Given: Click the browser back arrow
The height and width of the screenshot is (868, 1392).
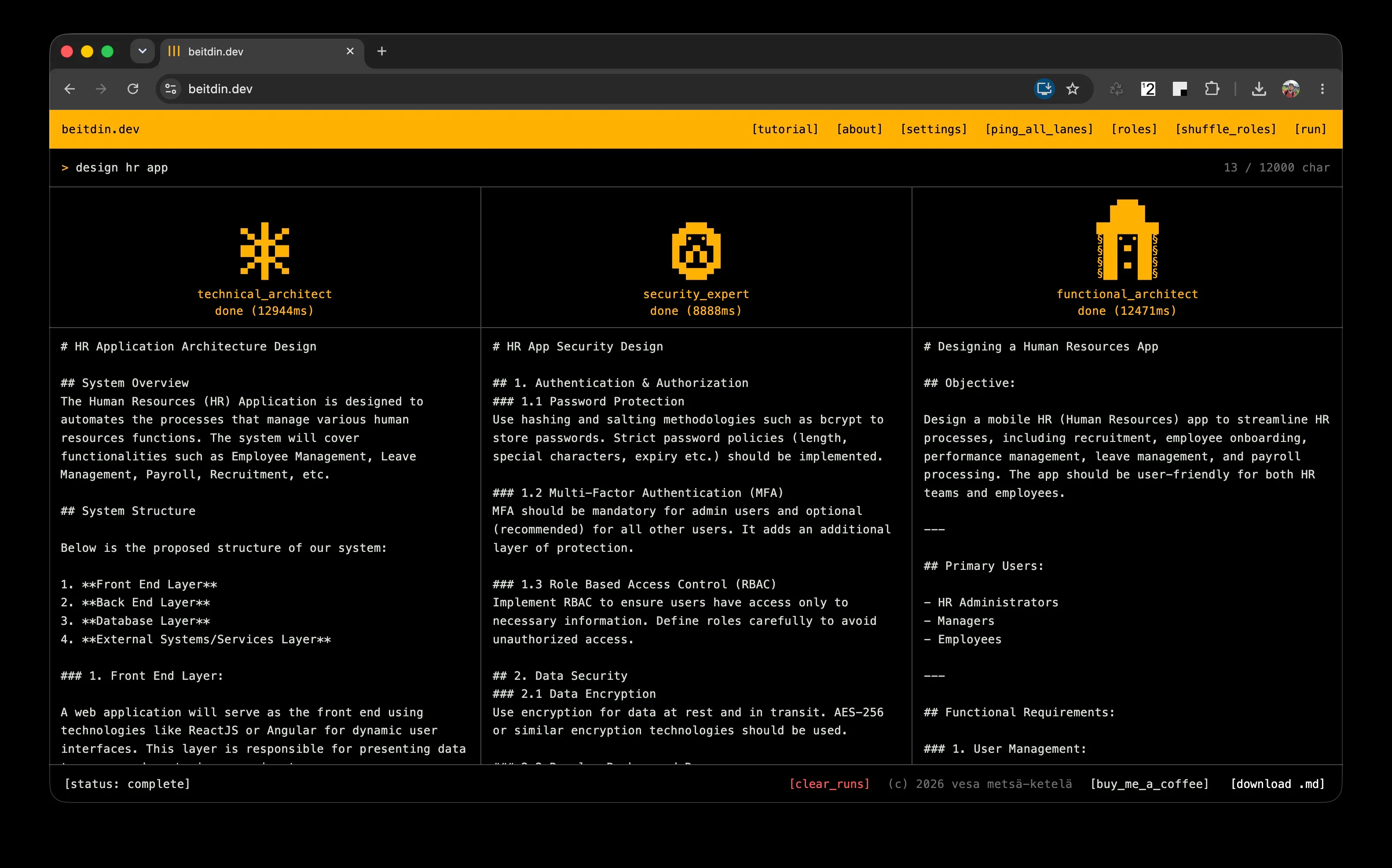Looking at the screenshot, I should point(70,89).
